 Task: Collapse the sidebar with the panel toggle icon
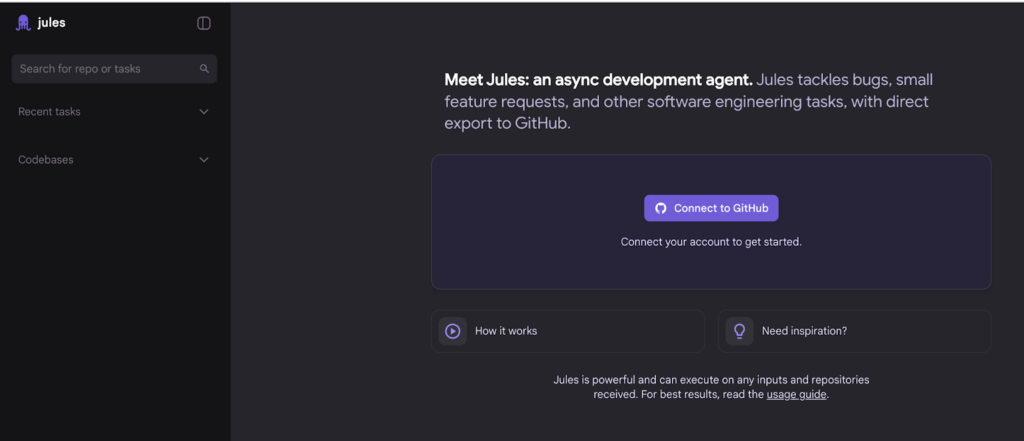[204, 24]
